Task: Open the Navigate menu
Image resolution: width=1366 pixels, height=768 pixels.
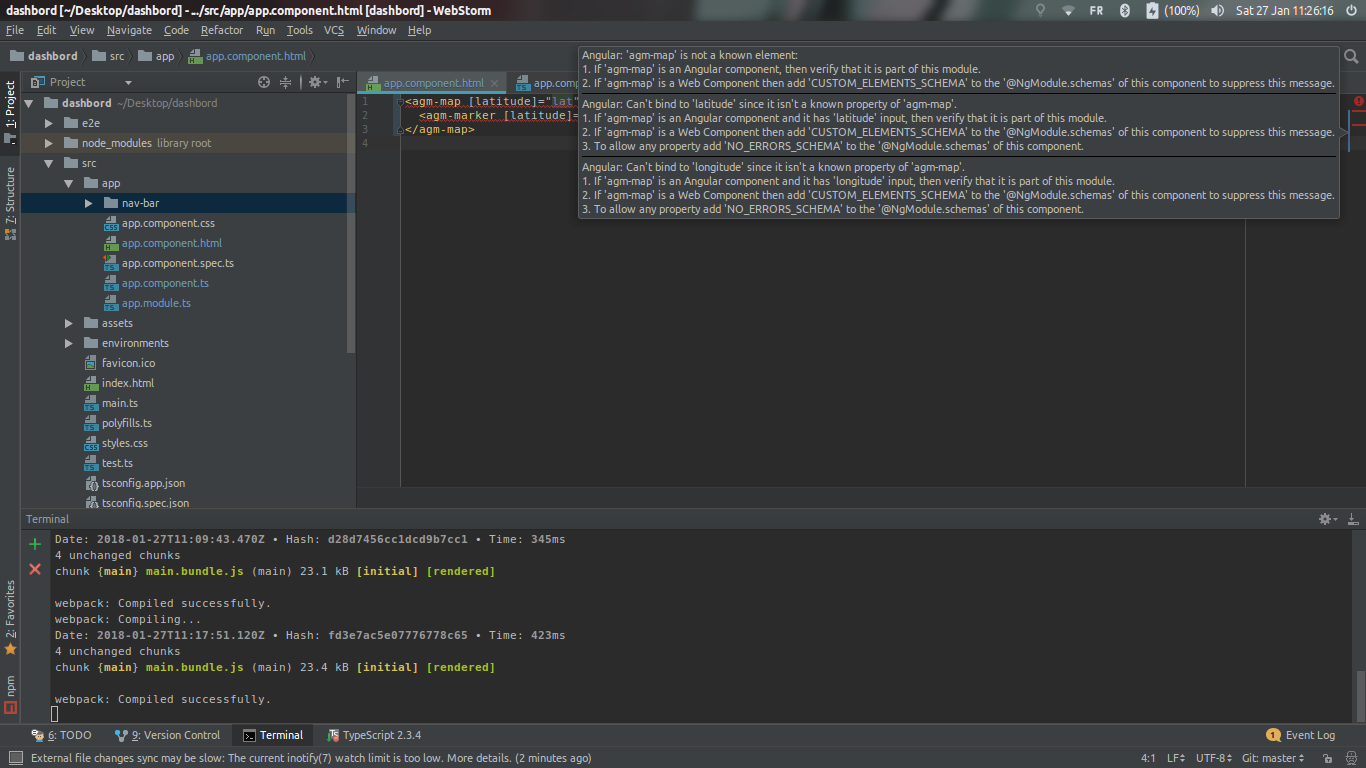Action: pyautogui.click(x=129, y=30)
